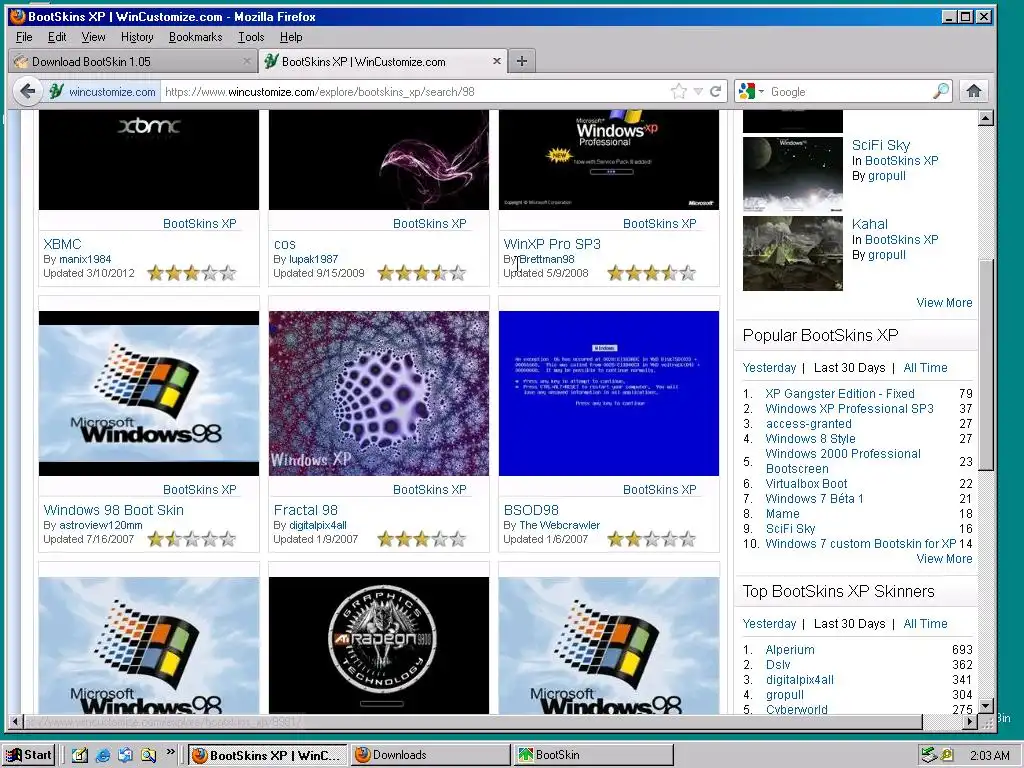
Task: Launch Internet Explorer from quick launch
Action: (x=103, y=755)
